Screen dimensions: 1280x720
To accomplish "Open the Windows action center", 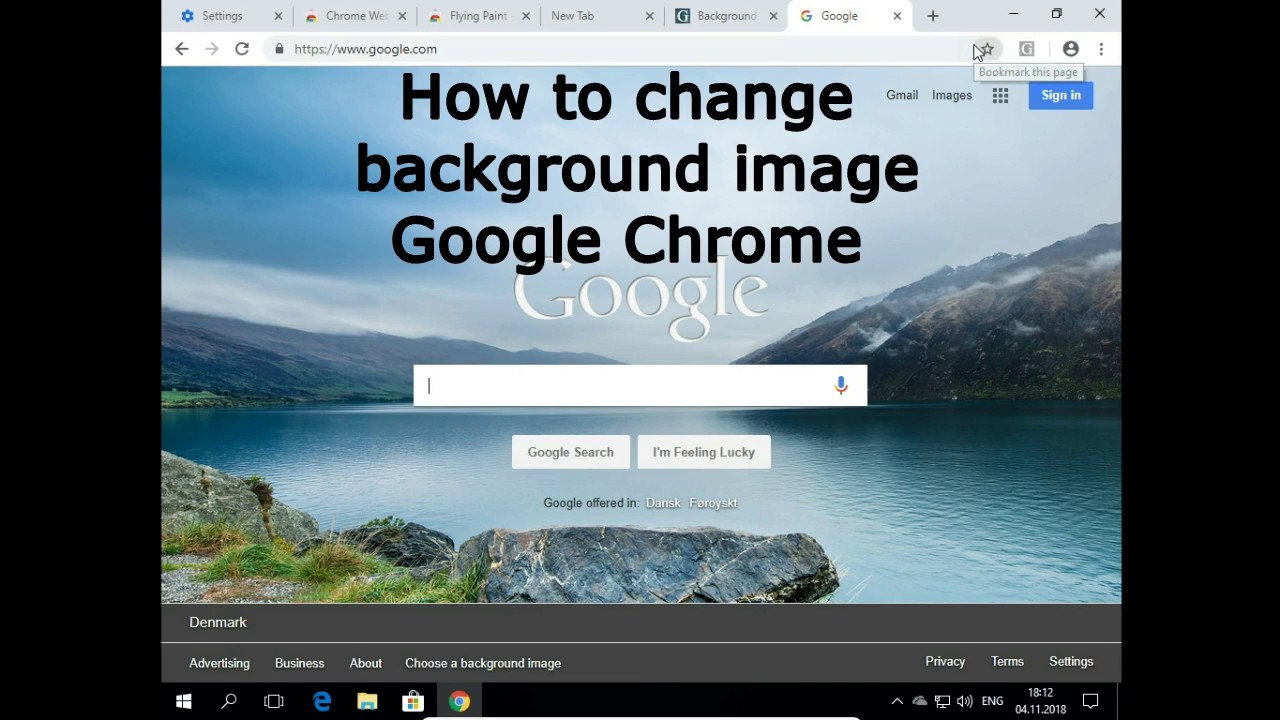I will click(x=1091, y=702).
